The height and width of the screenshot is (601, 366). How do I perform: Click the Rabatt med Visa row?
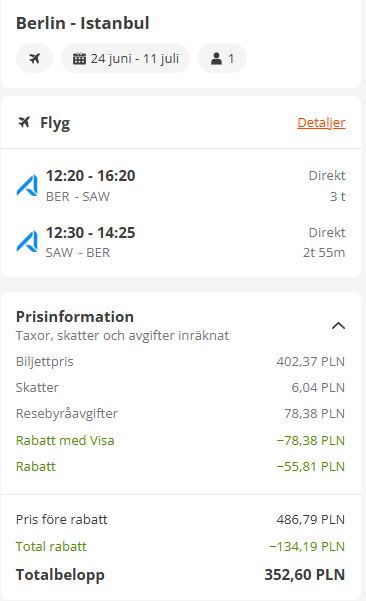pos(181,440)
